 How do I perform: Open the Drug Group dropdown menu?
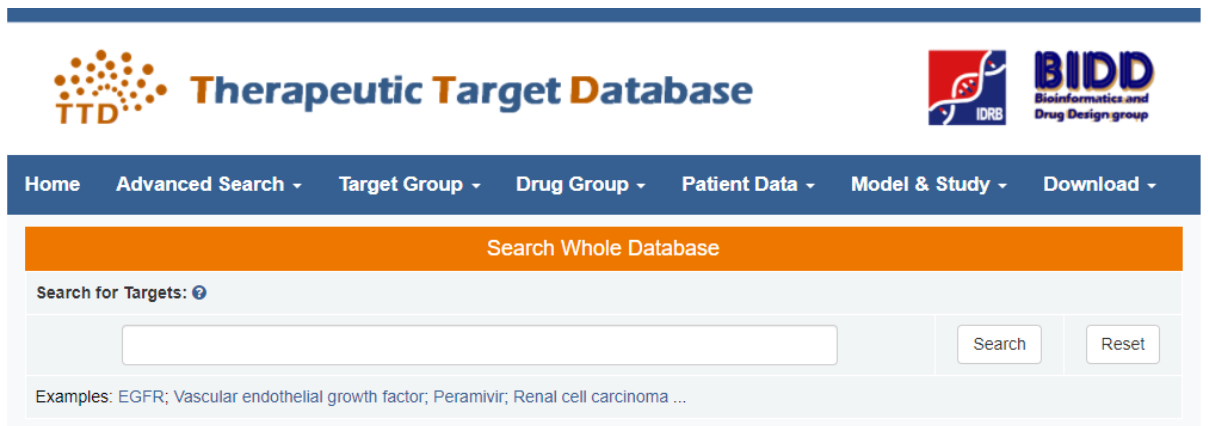(580, 184)
